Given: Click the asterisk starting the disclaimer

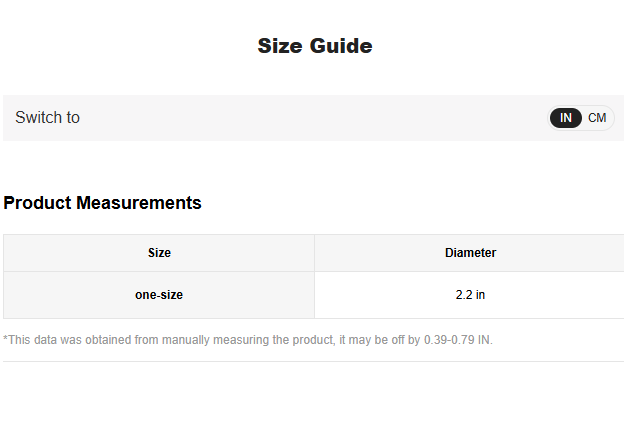Looking at the screenshot, I should pos(6,340).
